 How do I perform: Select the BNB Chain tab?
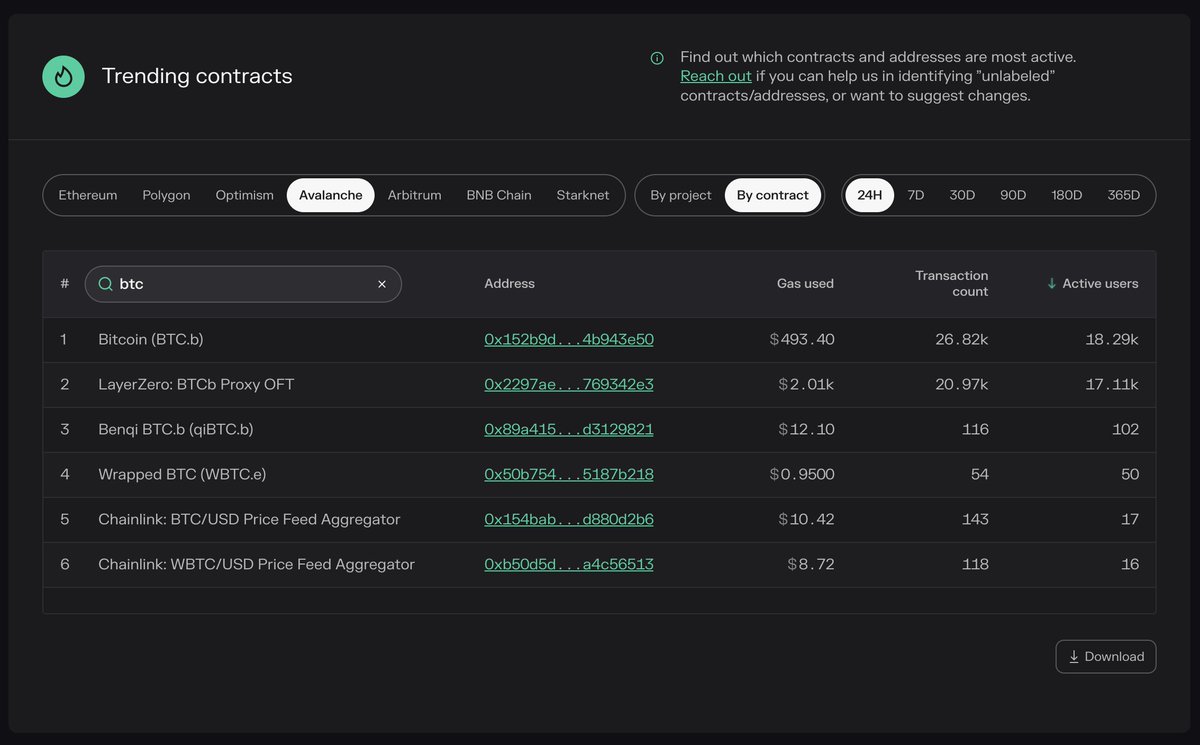tap(499, 195)
